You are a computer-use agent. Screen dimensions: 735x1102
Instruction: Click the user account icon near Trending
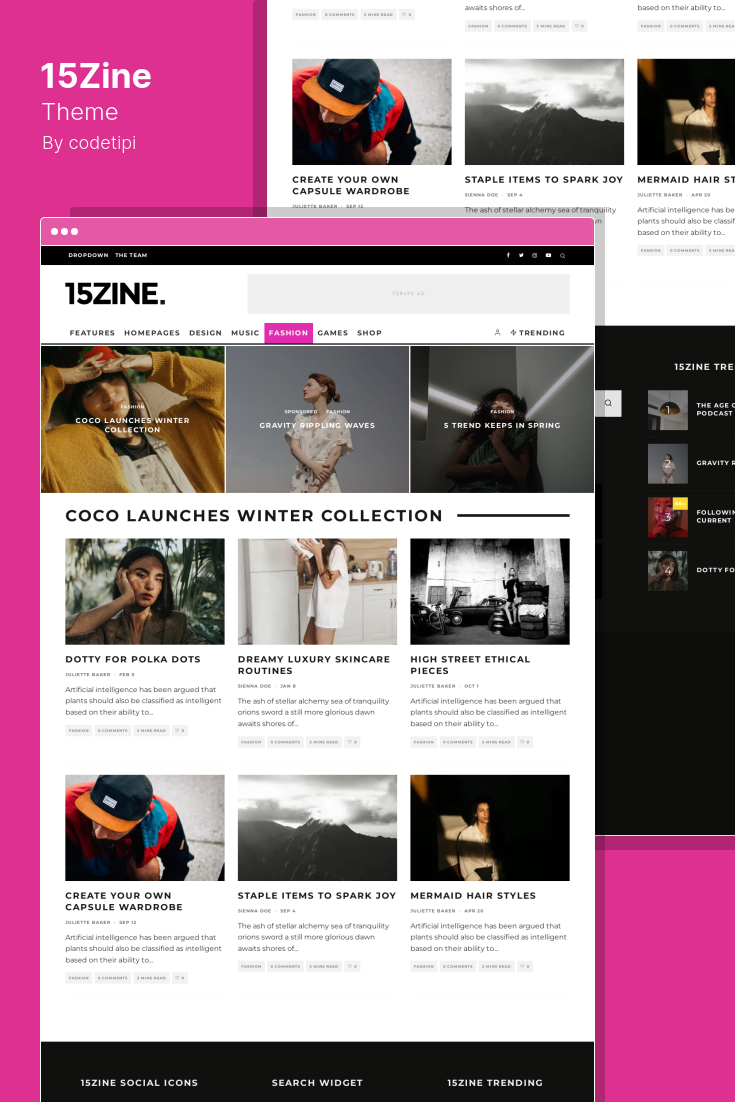point(497,332)
